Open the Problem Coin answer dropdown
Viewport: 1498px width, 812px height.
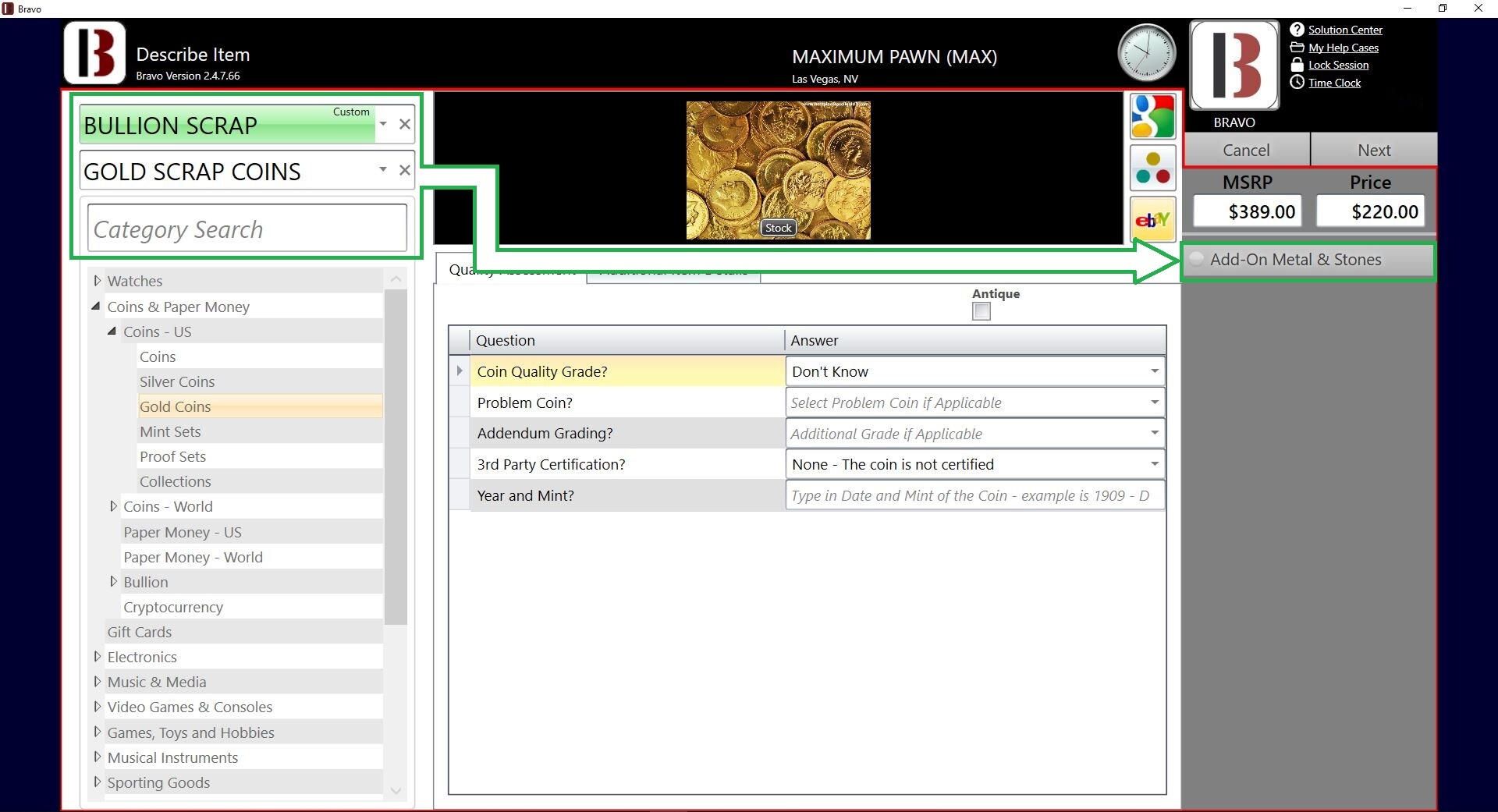pyautogui.click(x=1154, y=402)
